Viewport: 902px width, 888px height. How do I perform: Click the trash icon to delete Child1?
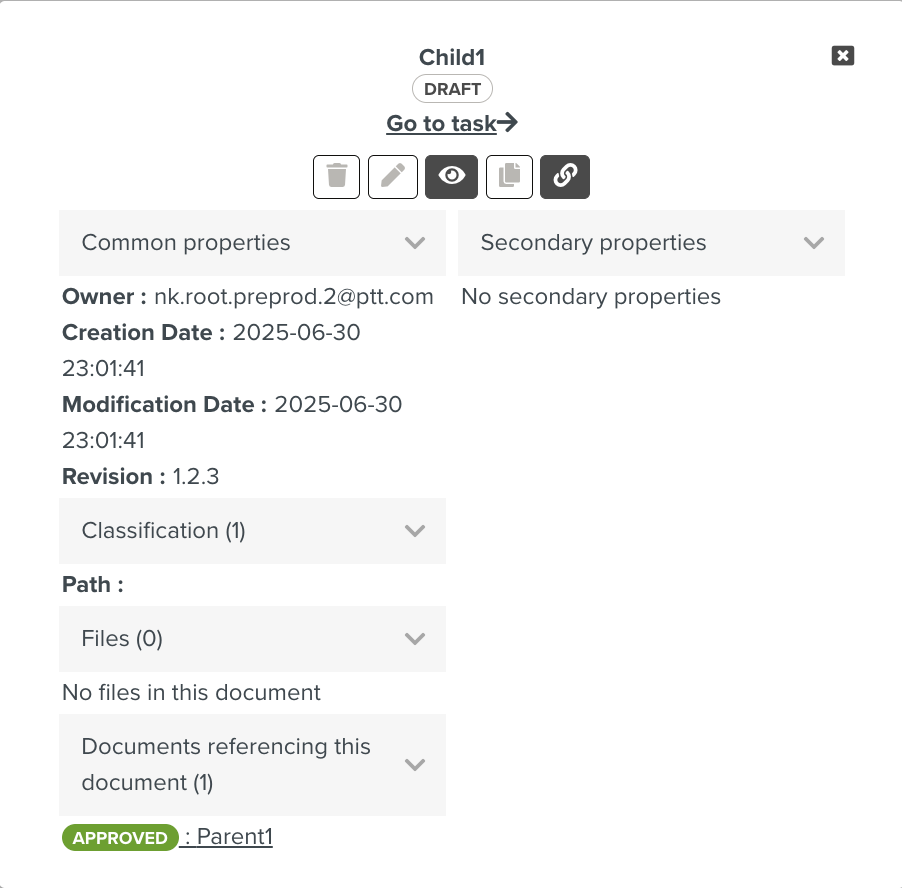click(336, 177)
